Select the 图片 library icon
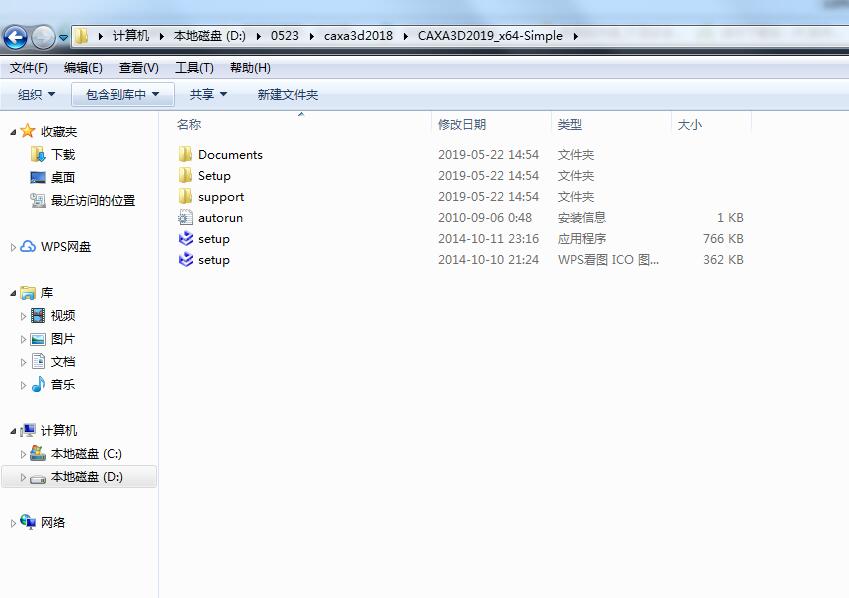The image size is (849, 598). point(38,339)
